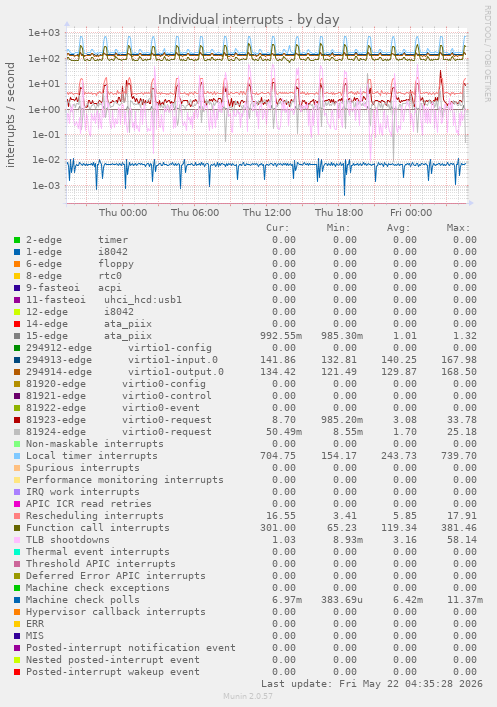This screenshot has height=707, width=497.
Task: Click the light blue Local timer interrupts swatch
Action: click(17, 456)
